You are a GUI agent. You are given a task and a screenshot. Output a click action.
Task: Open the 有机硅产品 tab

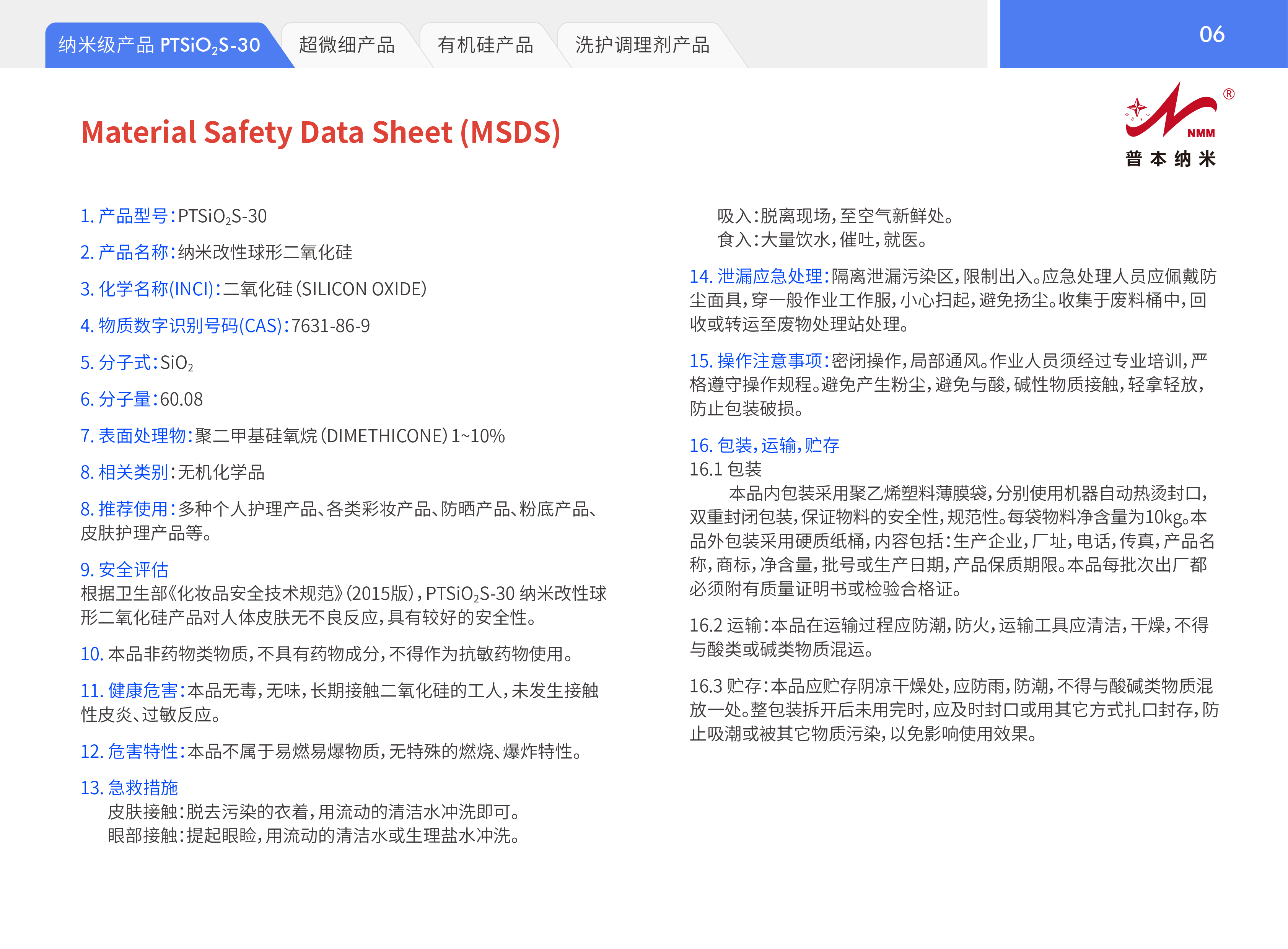pos(485,46)
